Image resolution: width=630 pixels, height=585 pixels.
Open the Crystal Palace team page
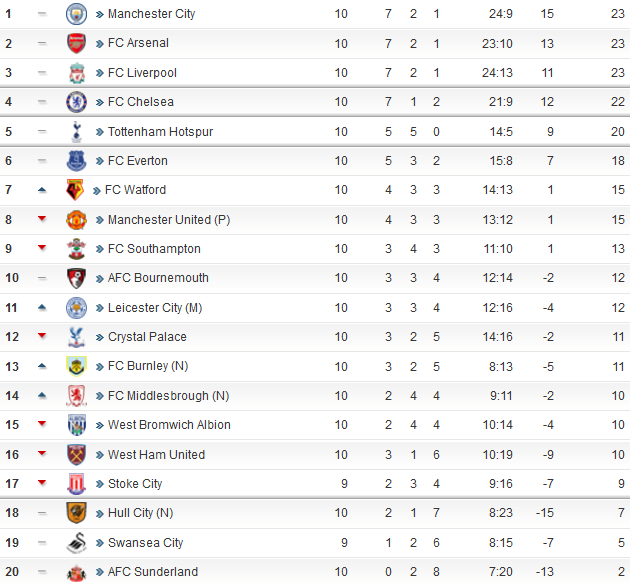pyautogui.click(x=147, y=337)
